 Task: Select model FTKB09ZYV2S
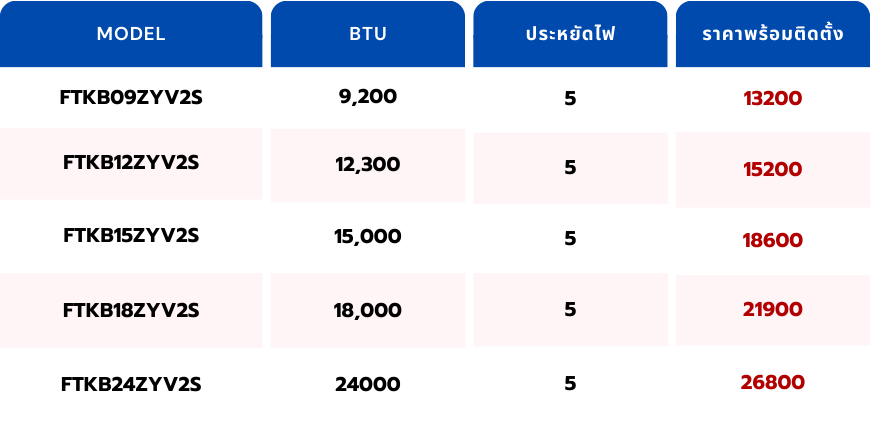(131, 98)
